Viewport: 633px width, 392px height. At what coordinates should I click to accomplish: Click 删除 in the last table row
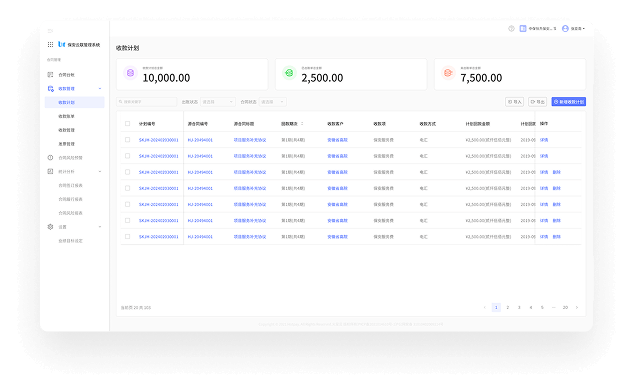coord(557,237)
